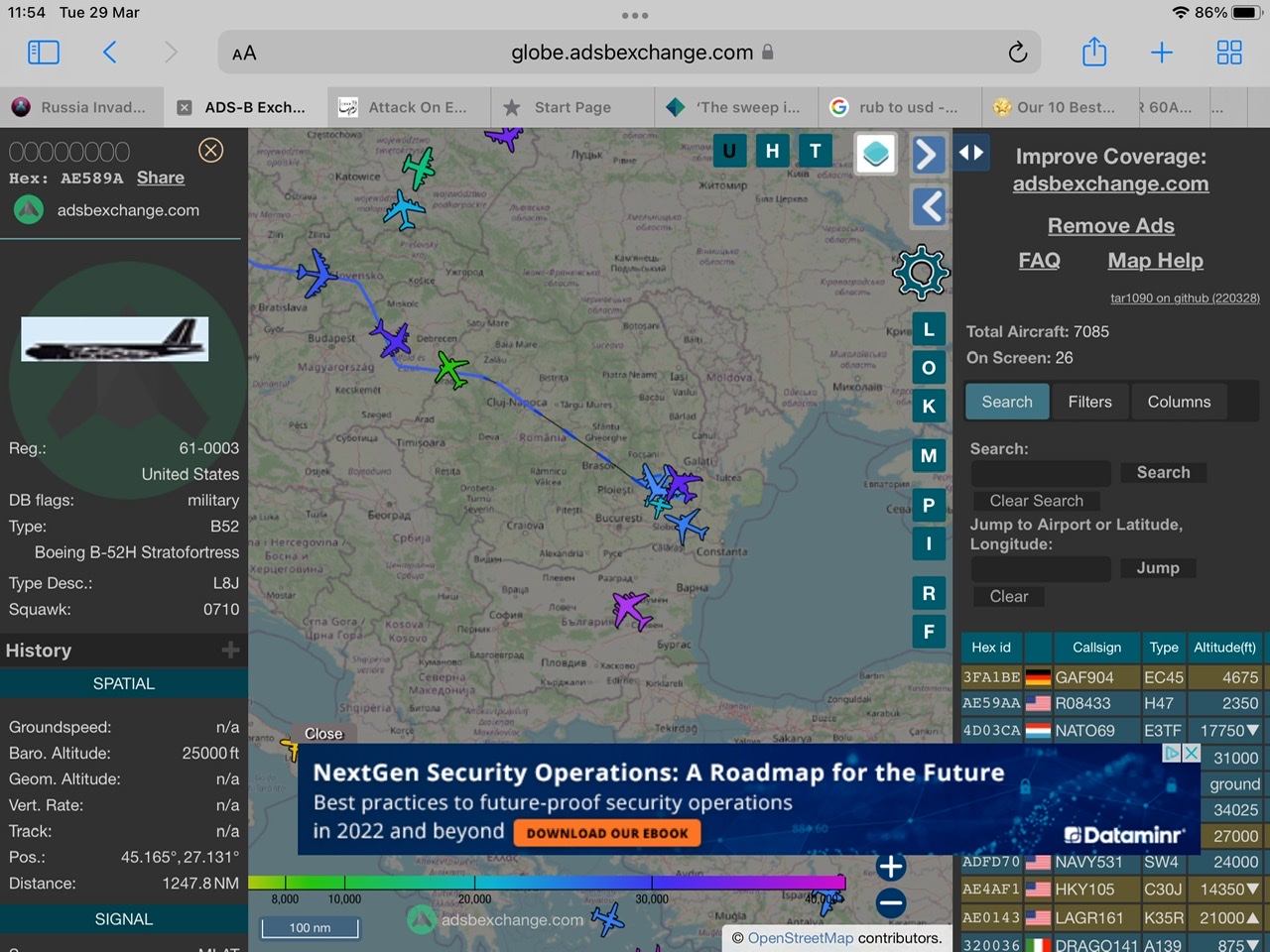
Task: Open the Safari sidebar panel icon
Action: [44, 53]
